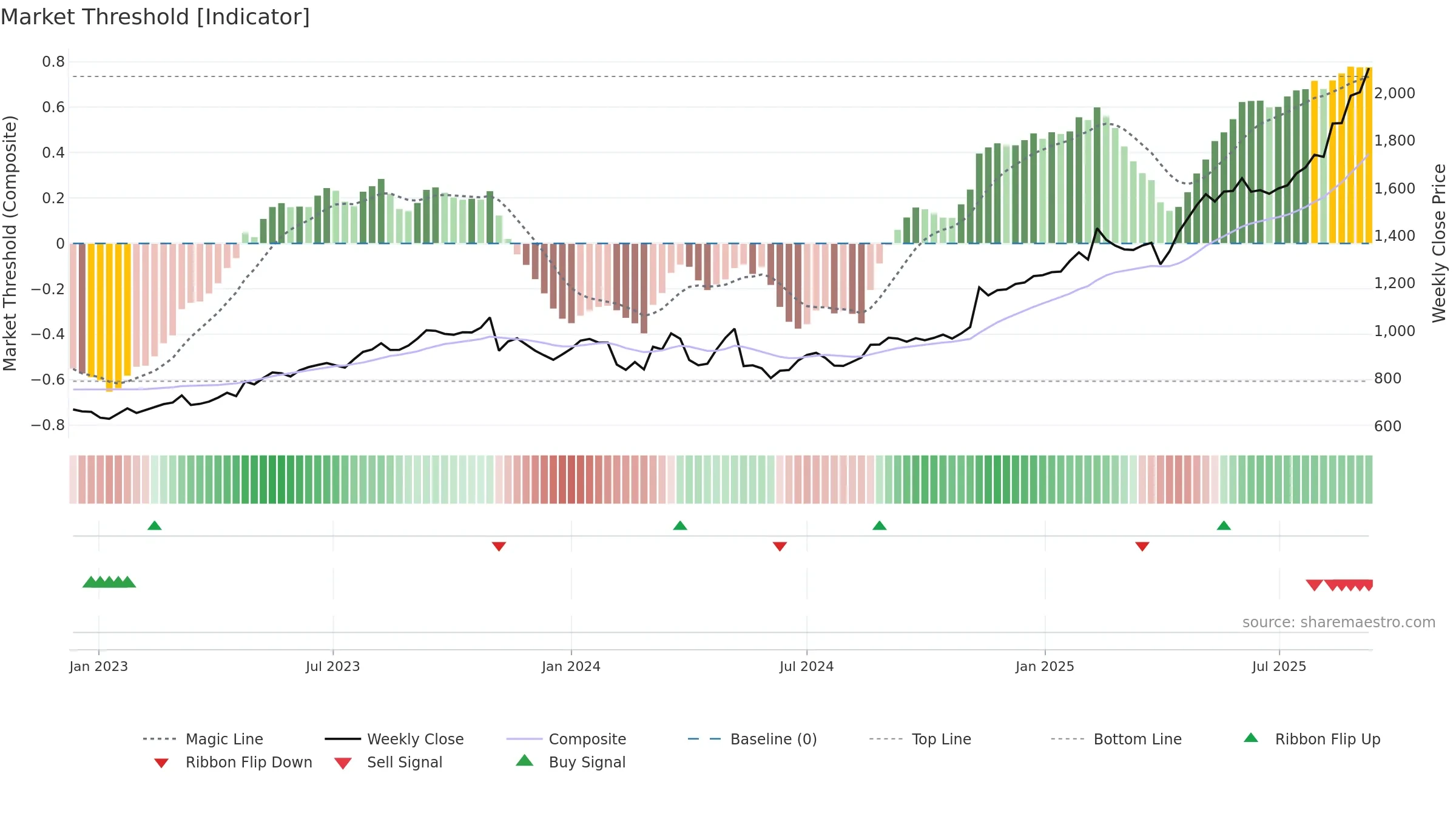Click the ribbon flip up marker near February 2023
This screenshot has height=819, width=1456.
[x=155, y=525]
